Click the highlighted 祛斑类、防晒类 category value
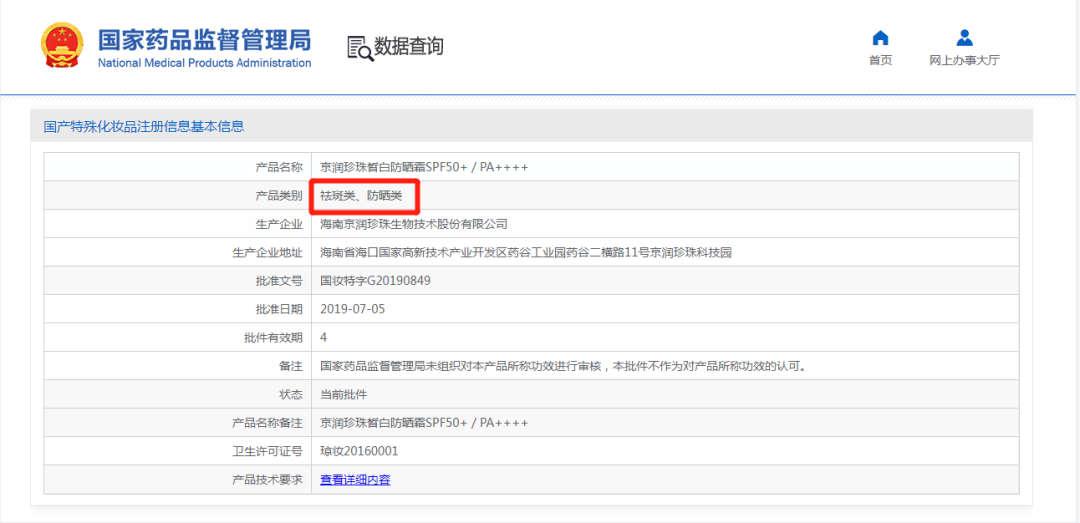The height and width of the screenshot is (523, 1080). pos(361,196)
